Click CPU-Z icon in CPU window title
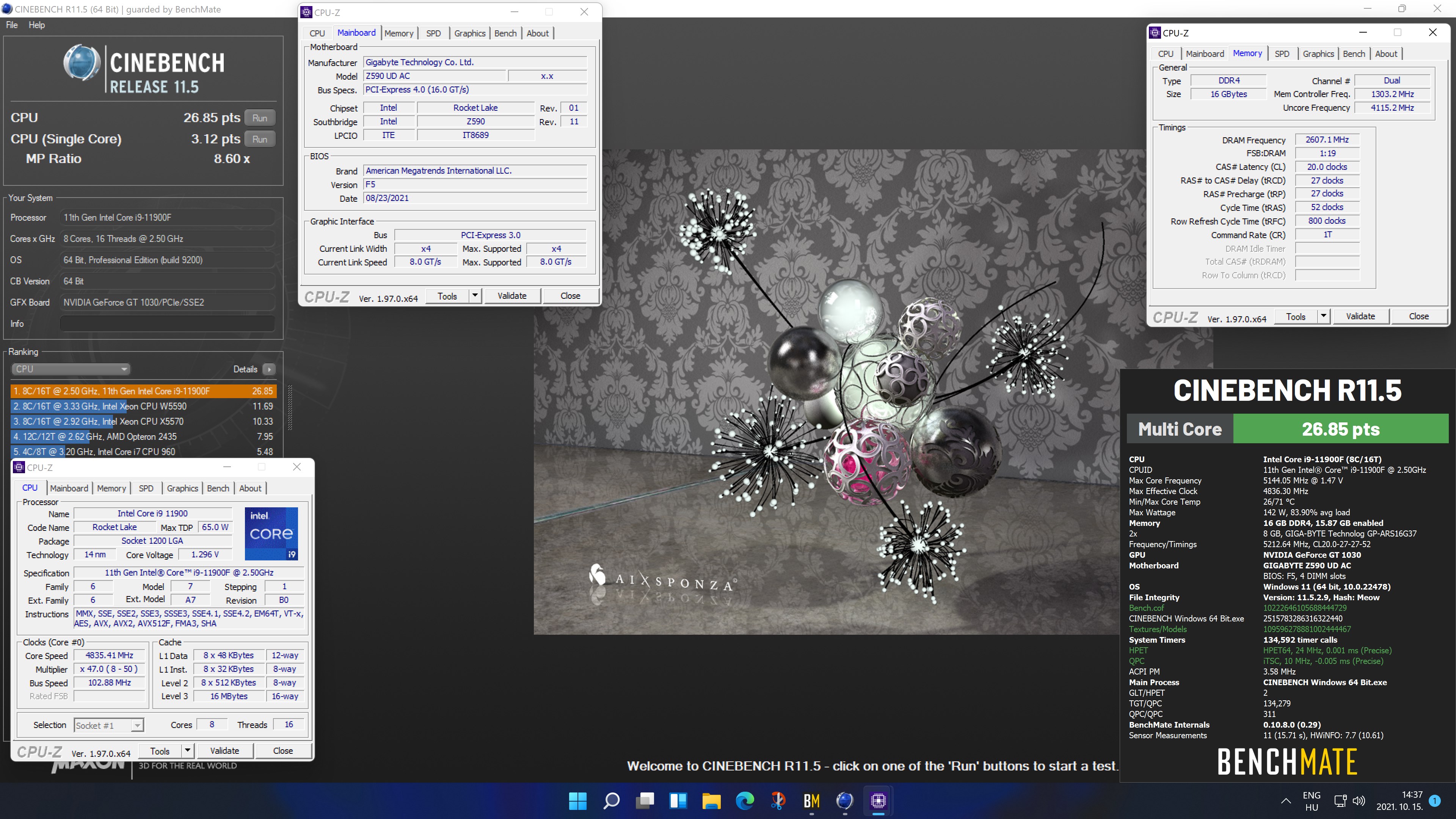 (19, 467)
